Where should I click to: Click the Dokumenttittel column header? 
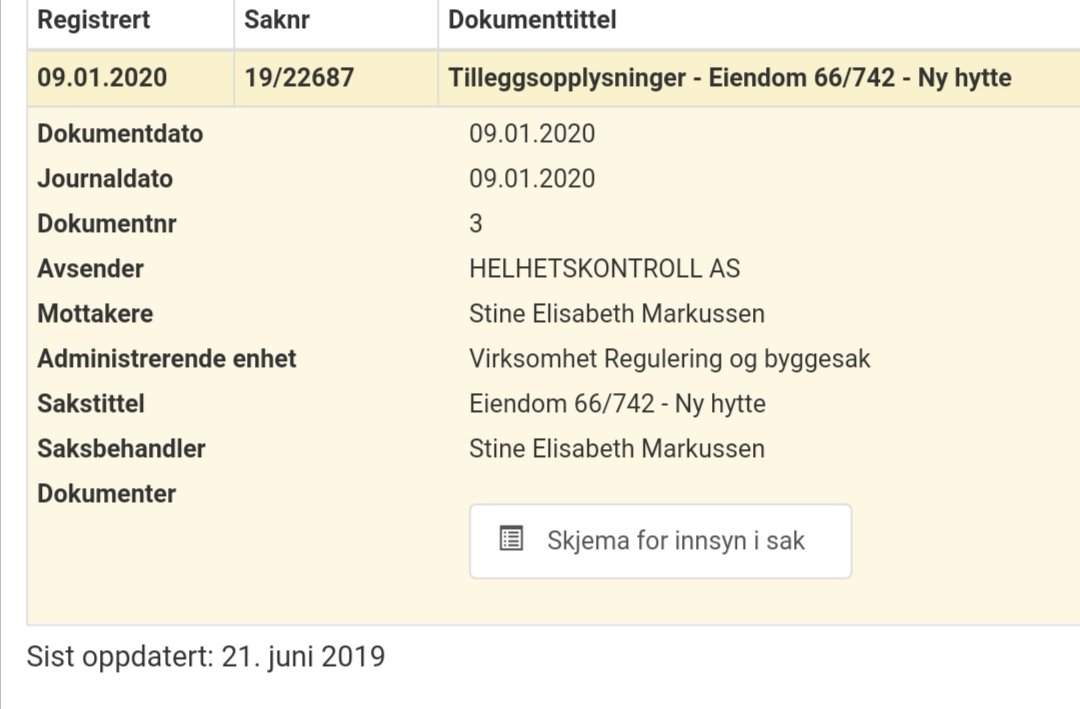[532, 20]
